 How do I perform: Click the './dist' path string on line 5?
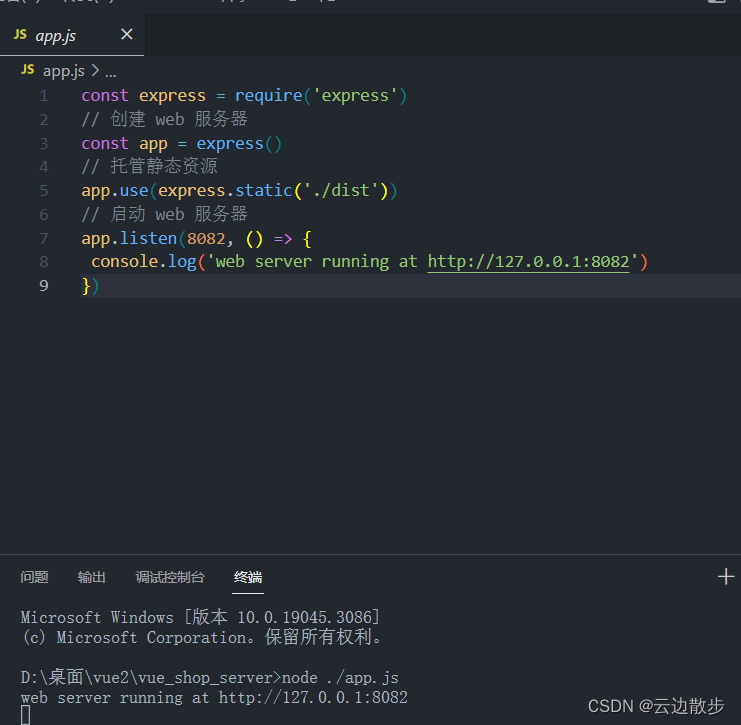(x=343, y=191)
